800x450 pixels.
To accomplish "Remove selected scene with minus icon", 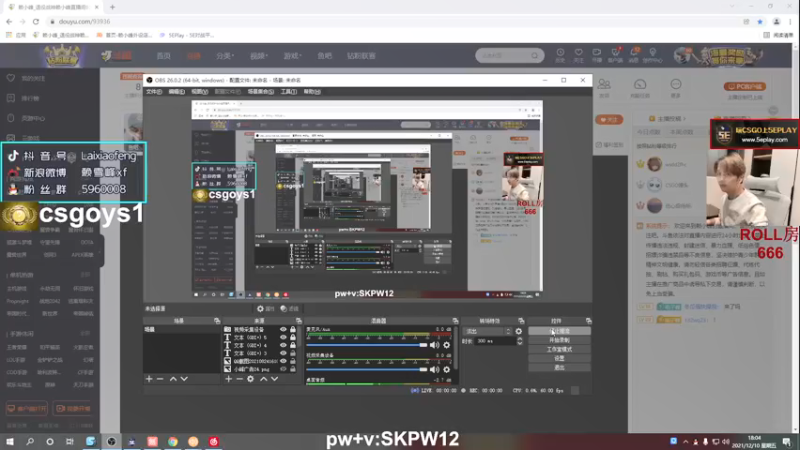I will point(160,379).
